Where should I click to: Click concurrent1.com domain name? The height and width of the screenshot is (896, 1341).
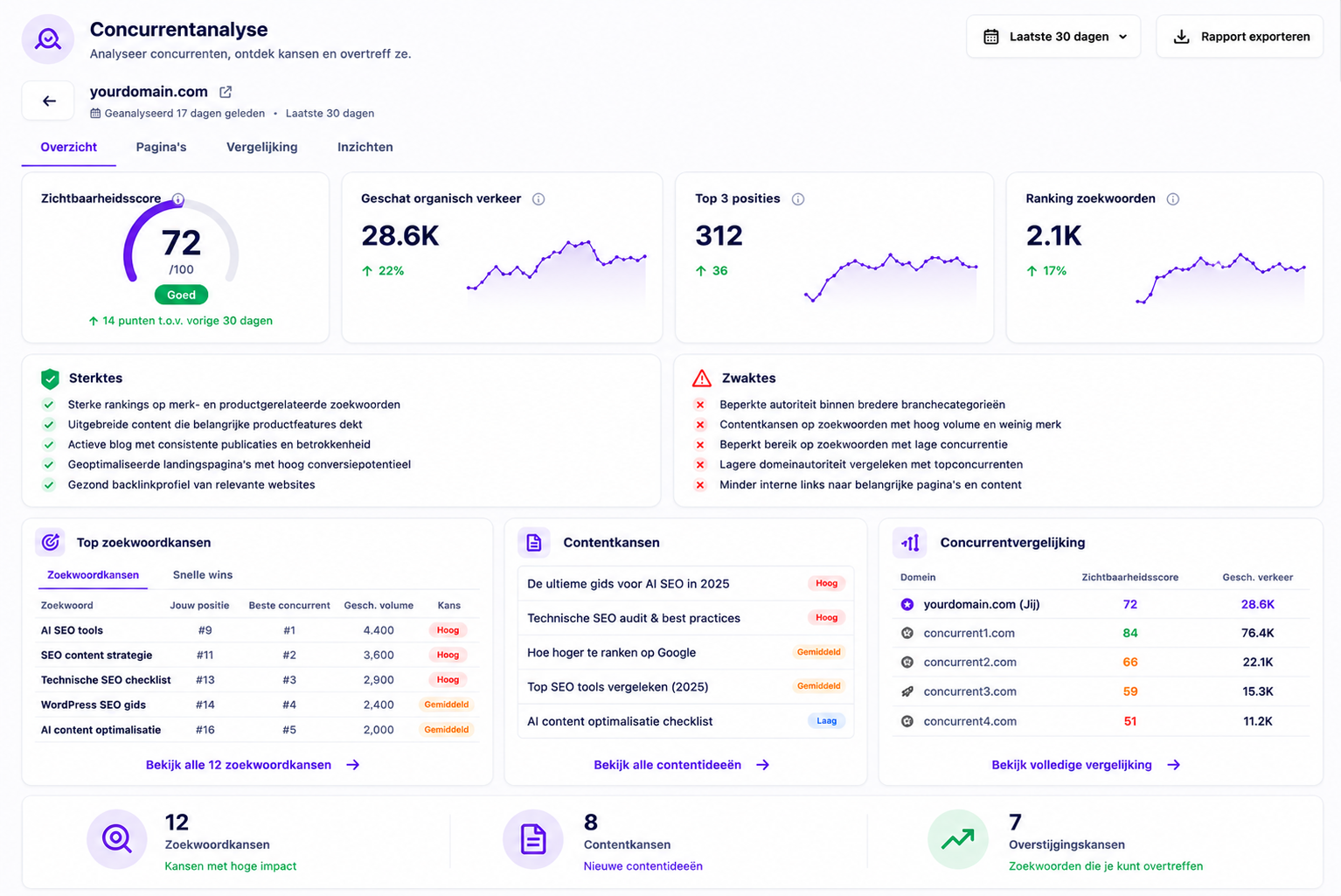tap(969, 633)
